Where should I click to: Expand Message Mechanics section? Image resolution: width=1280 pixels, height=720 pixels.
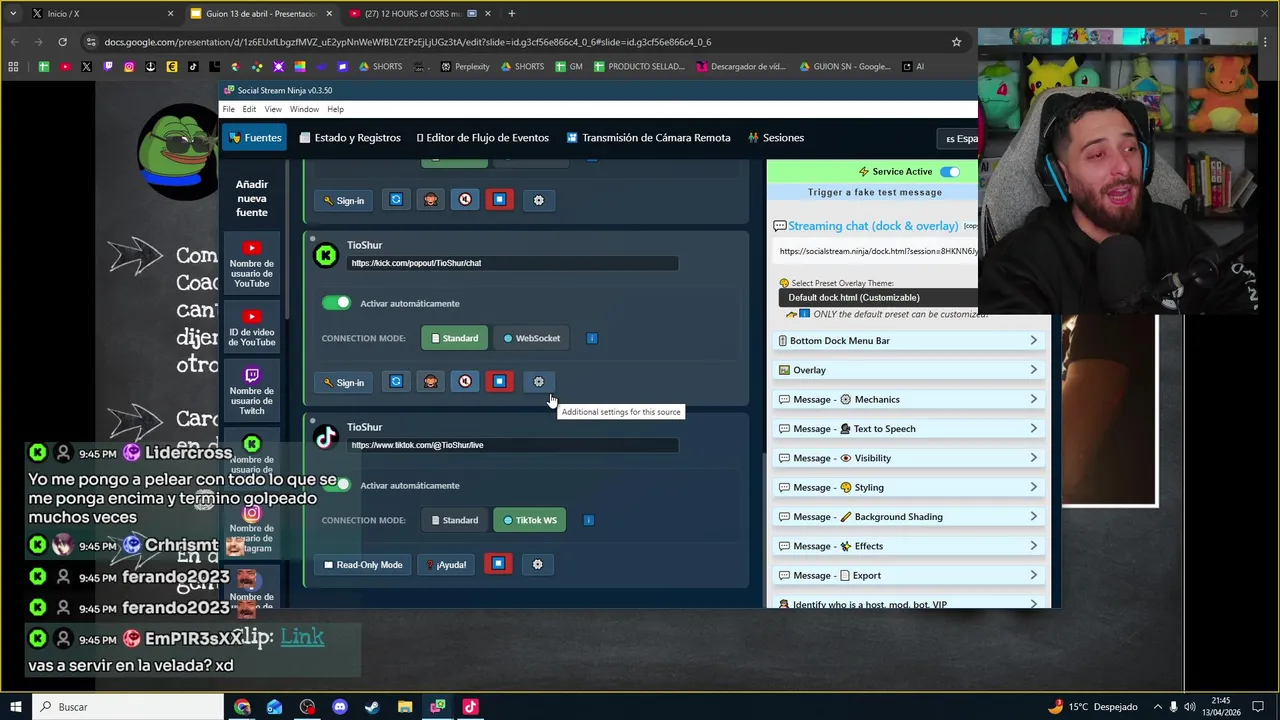click(x=909, y=399)
